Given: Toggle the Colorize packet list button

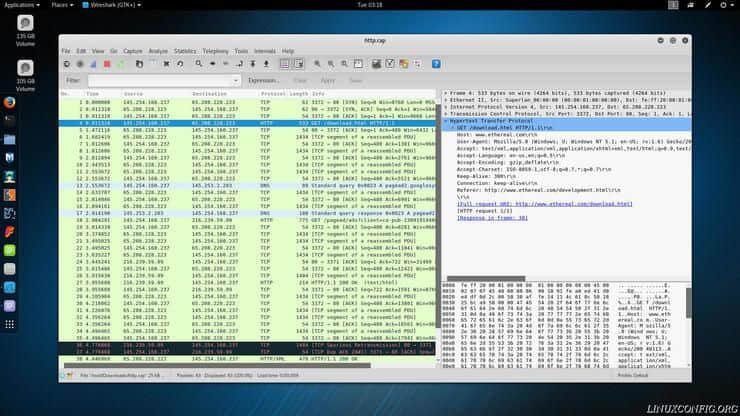Looking at the screenshot, I should pyautogui.click(x=286, y=64).
